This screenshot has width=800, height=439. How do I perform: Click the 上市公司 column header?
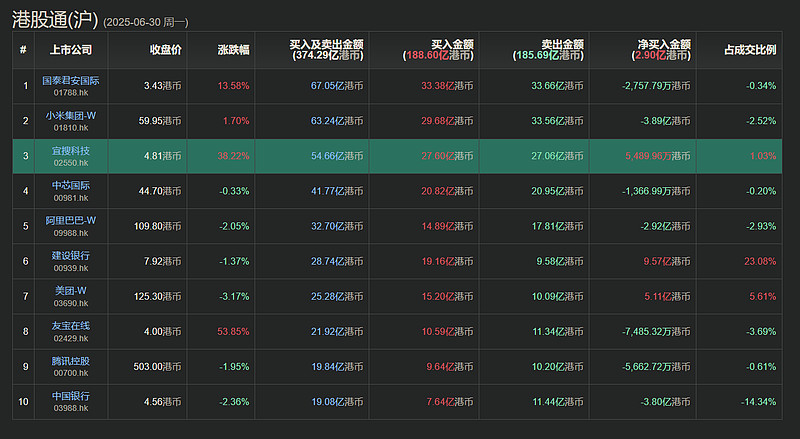point(71,50)
